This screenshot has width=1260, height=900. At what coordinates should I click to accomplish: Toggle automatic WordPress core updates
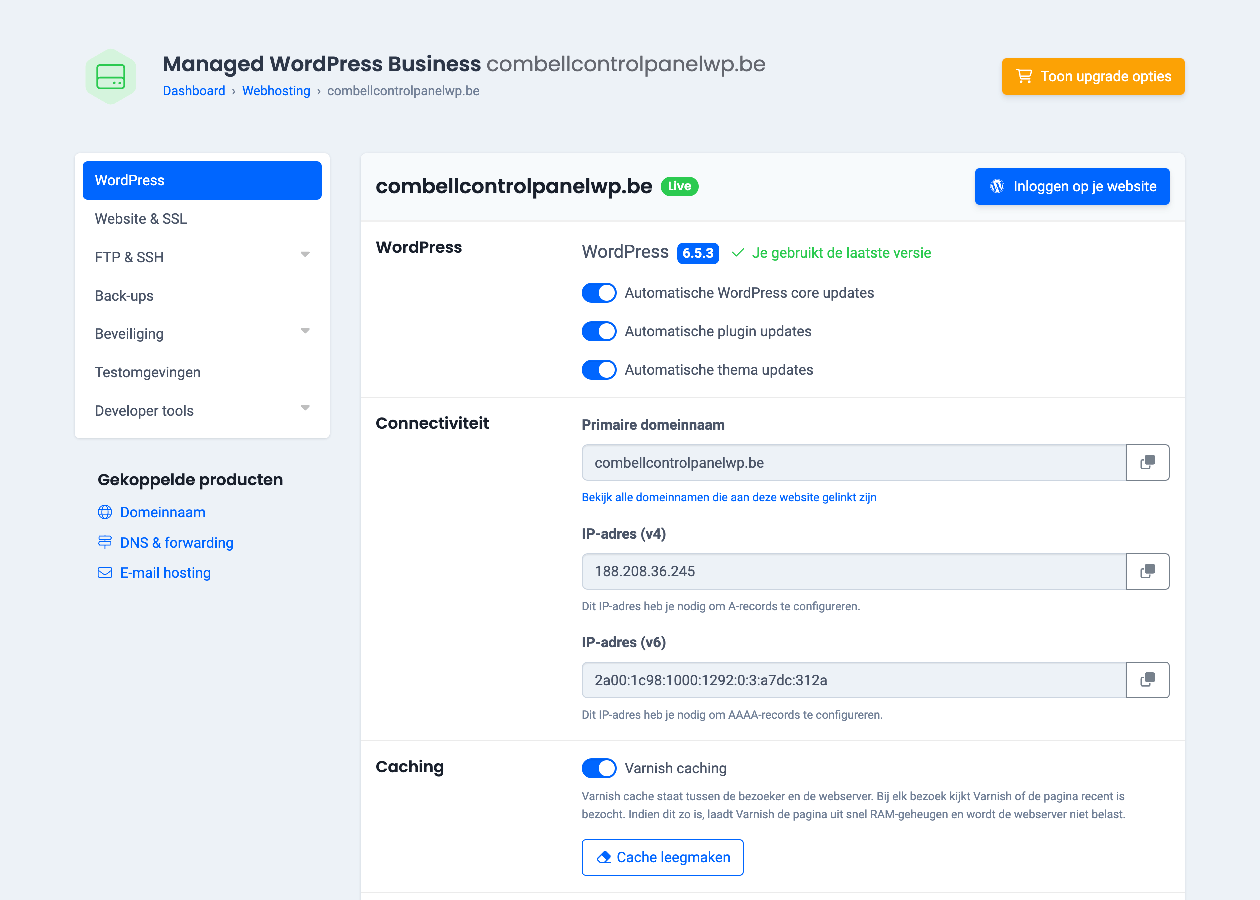point(599,293)
